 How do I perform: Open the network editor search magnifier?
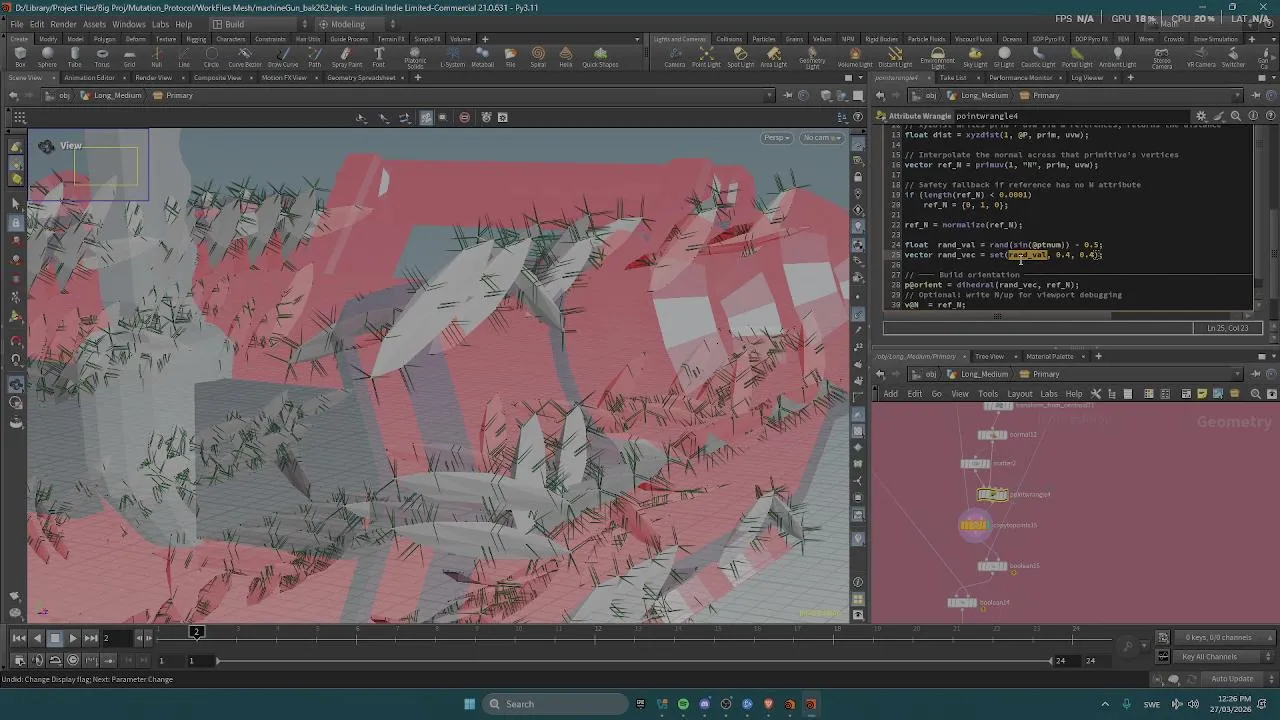[1256, 394]
